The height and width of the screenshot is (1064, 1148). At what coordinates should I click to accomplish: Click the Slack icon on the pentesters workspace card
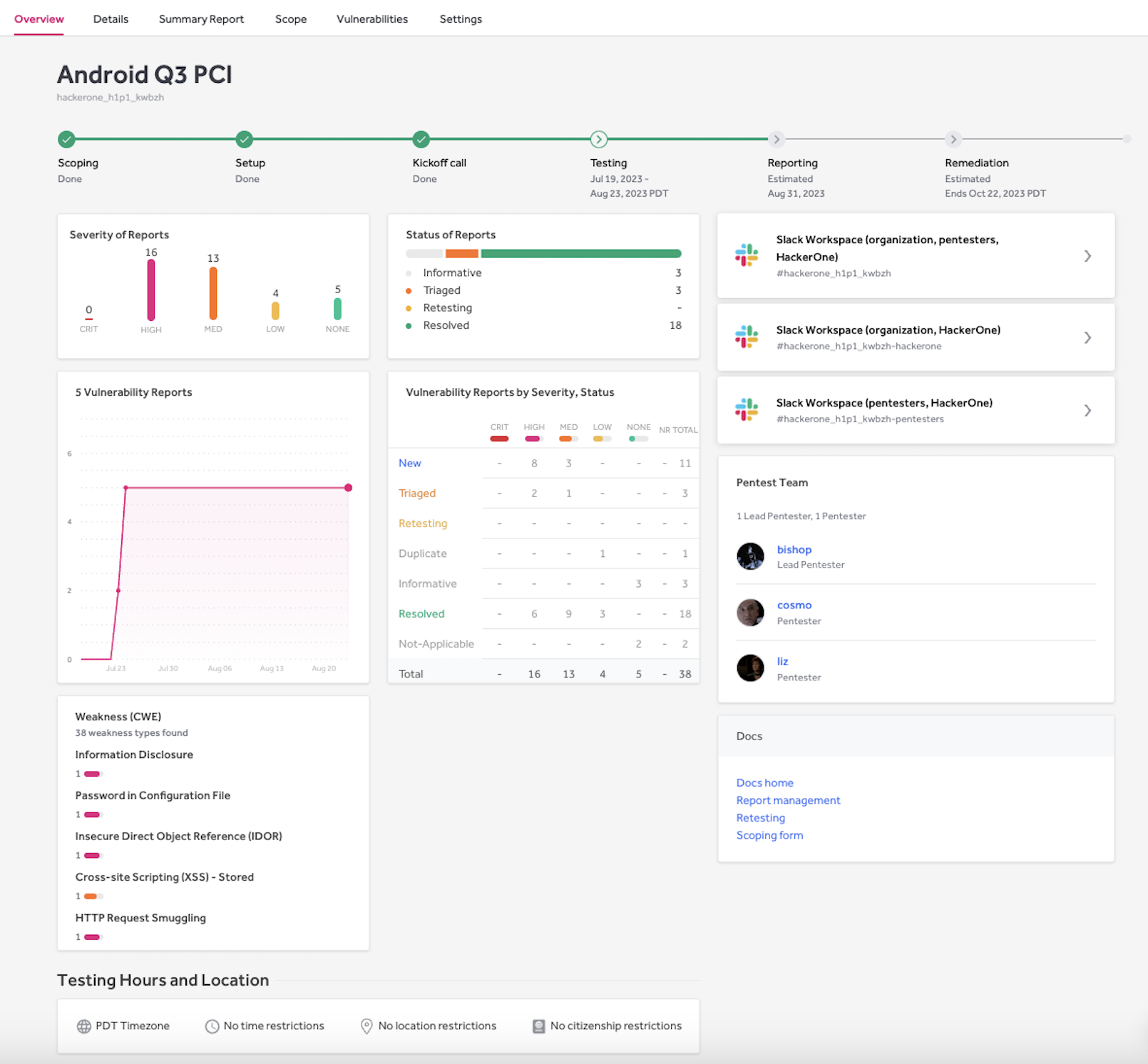[x=747, y=410]
